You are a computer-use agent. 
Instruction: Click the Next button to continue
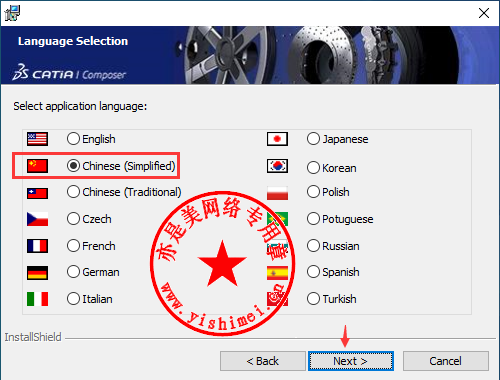[351, 361]
